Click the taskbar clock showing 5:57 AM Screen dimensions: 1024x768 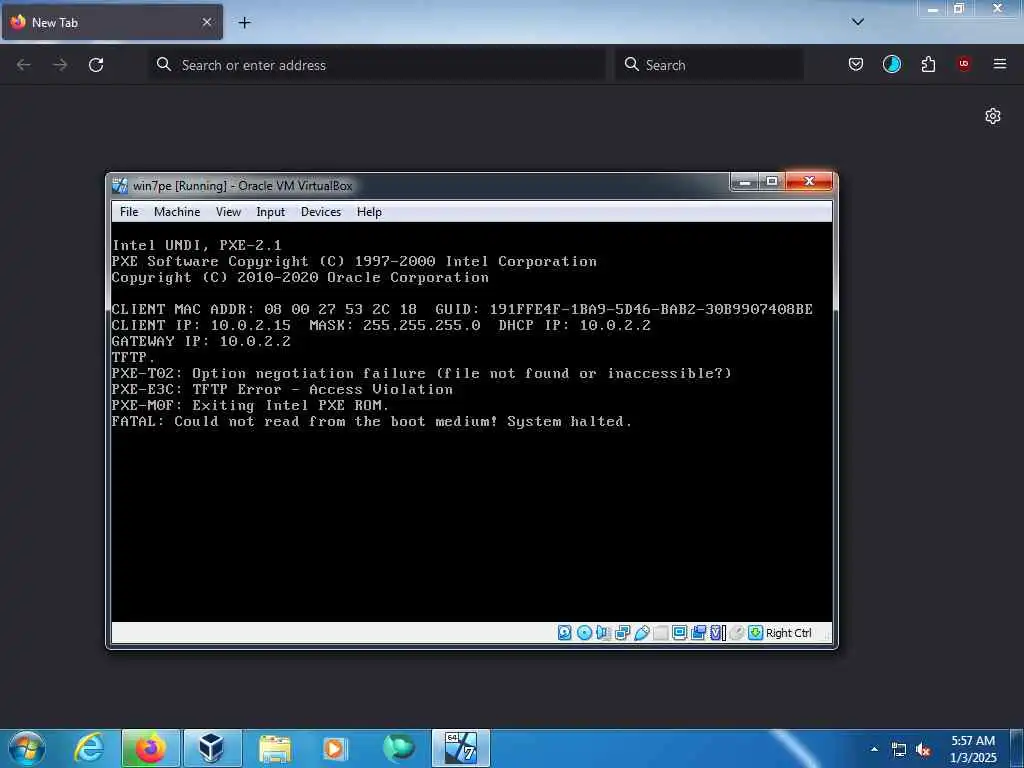(973, 749)
